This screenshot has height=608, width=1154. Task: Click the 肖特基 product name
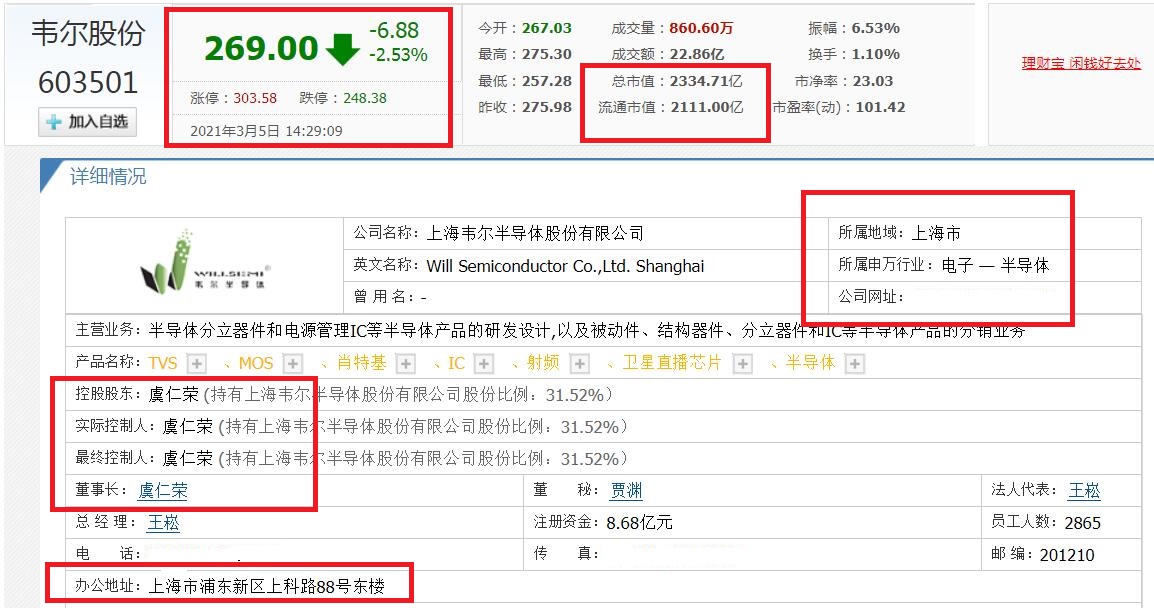click(361, 362)
